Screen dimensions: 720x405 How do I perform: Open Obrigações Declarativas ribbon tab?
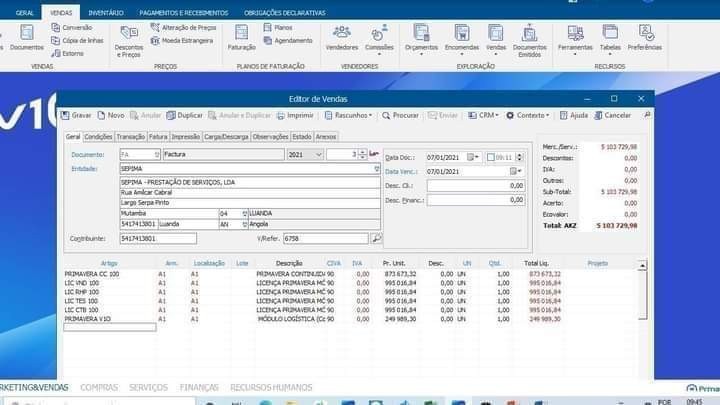(x=285, y=13)
